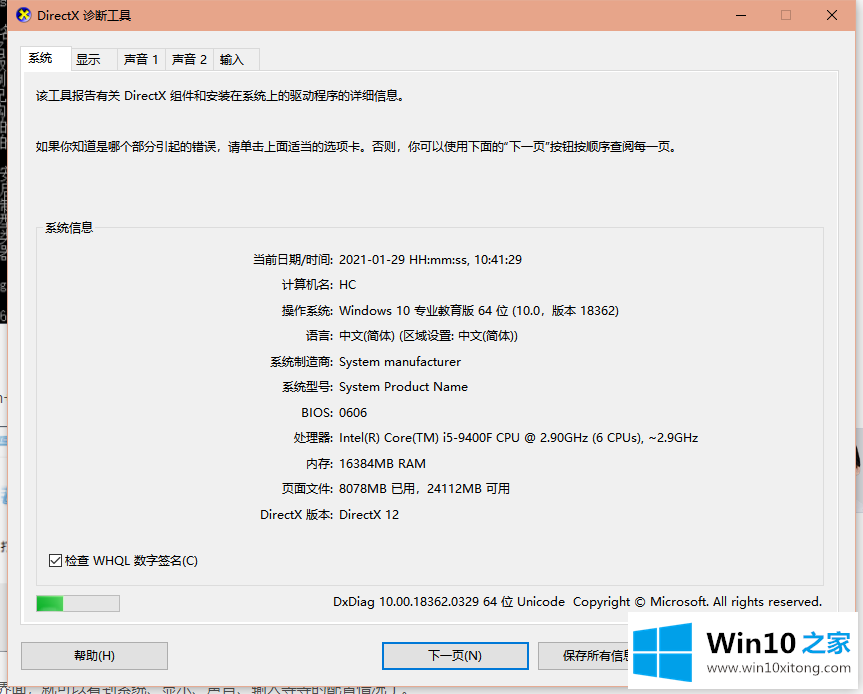This screenshot has height=694, width=863.
Task: Select the computer name value HC
Action: tap(347, 285)
